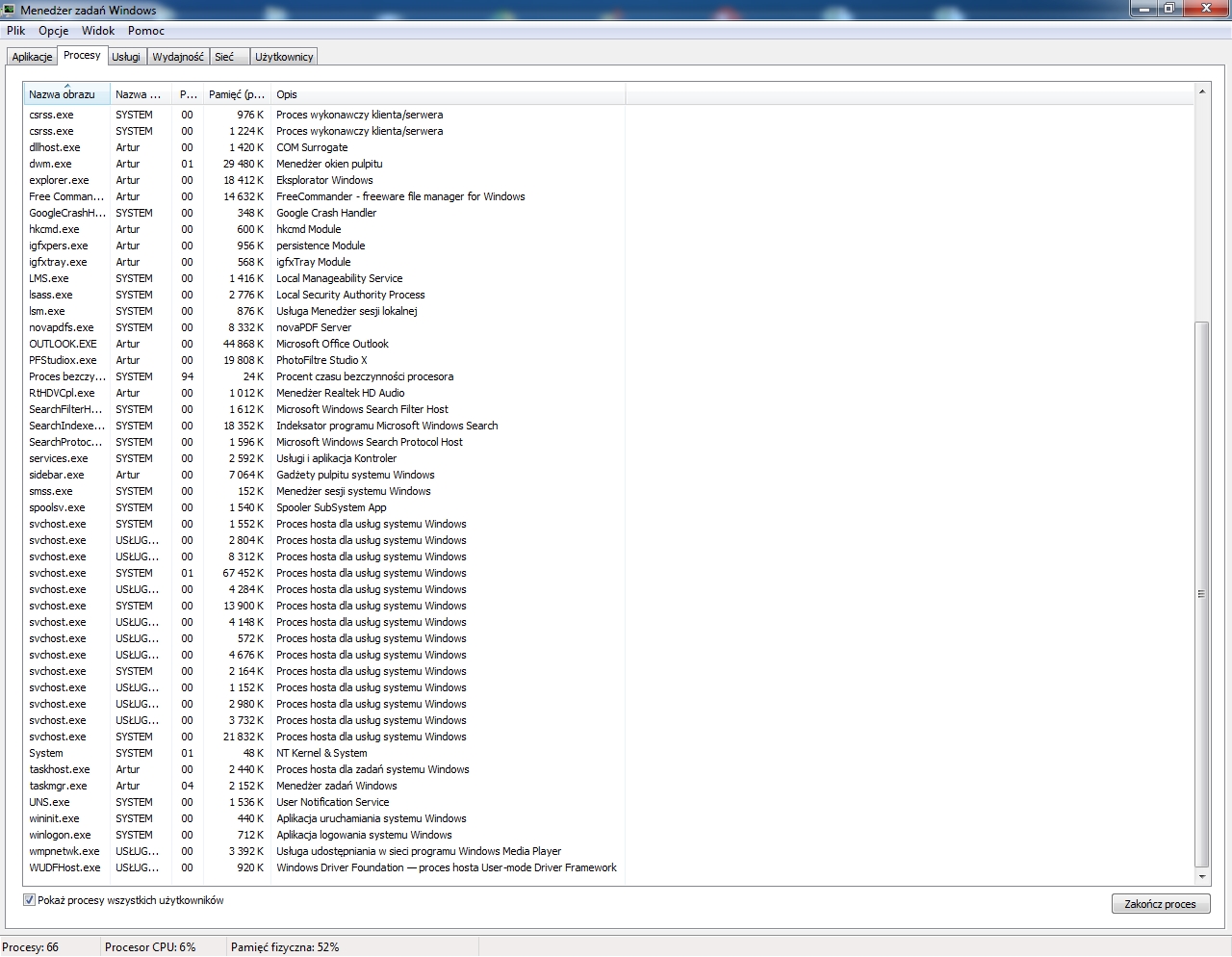Select the spoolsv.exe process row
The height and width of the screenshot is (957, 1232).
pos(324,507)
